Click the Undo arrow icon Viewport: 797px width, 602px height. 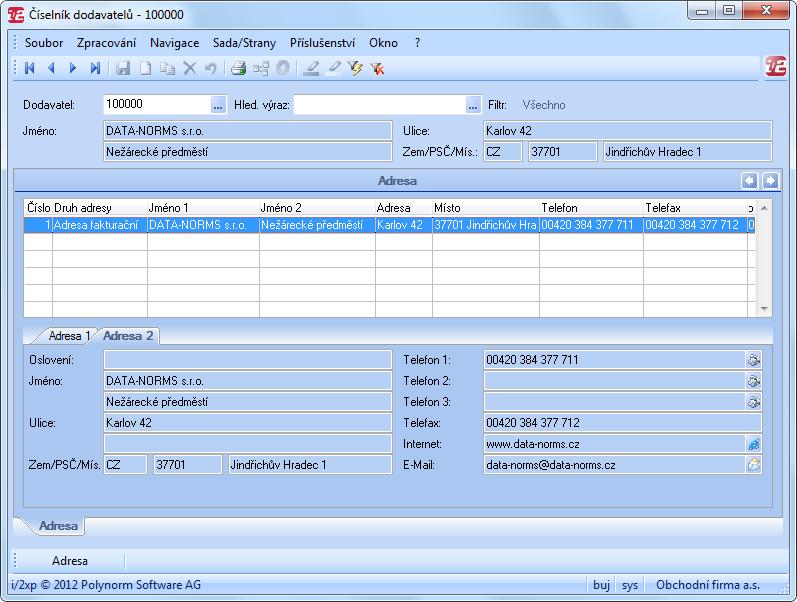tap(210, 68)
